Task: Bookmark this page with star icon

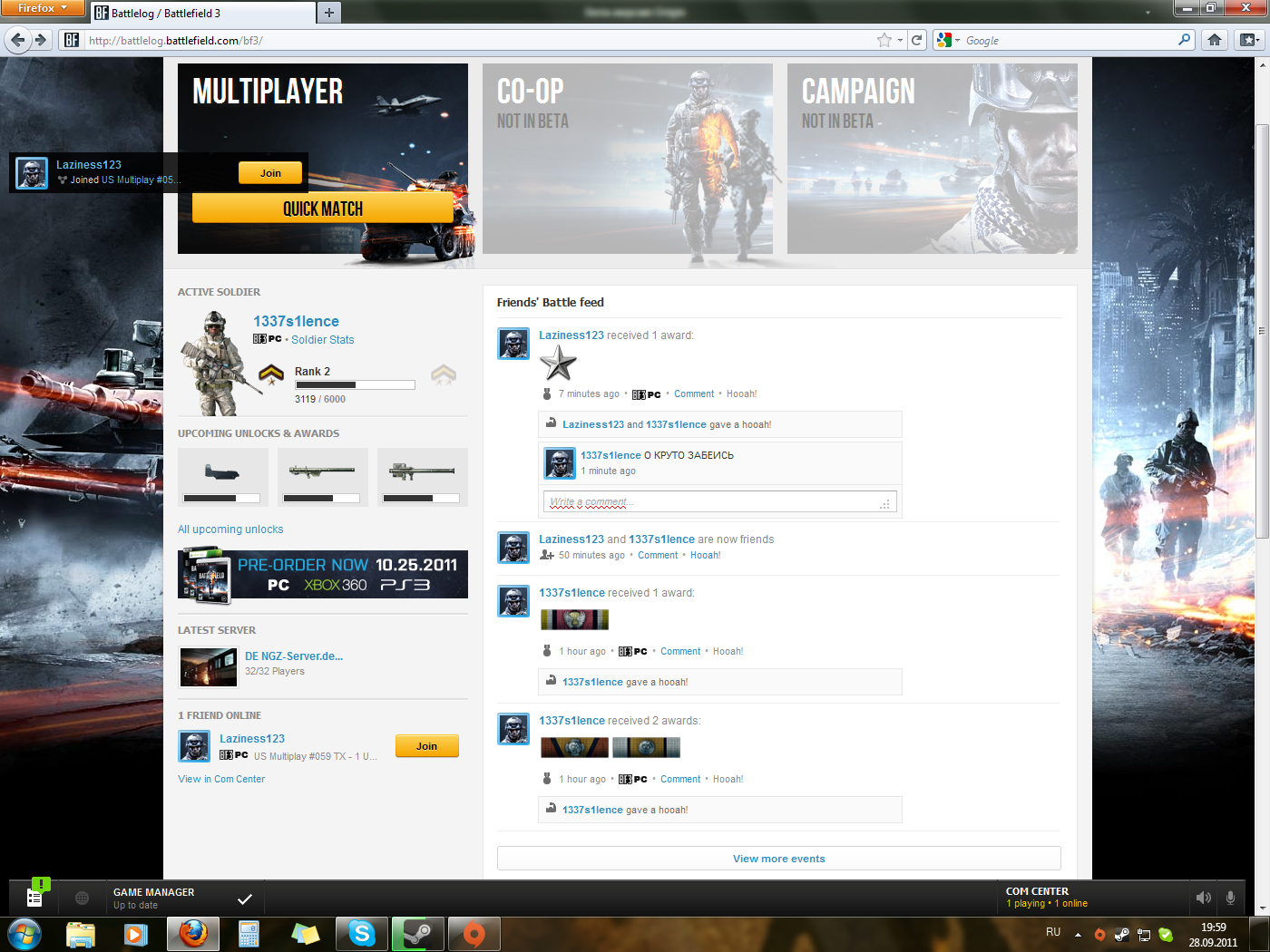Action: (884, 40)
